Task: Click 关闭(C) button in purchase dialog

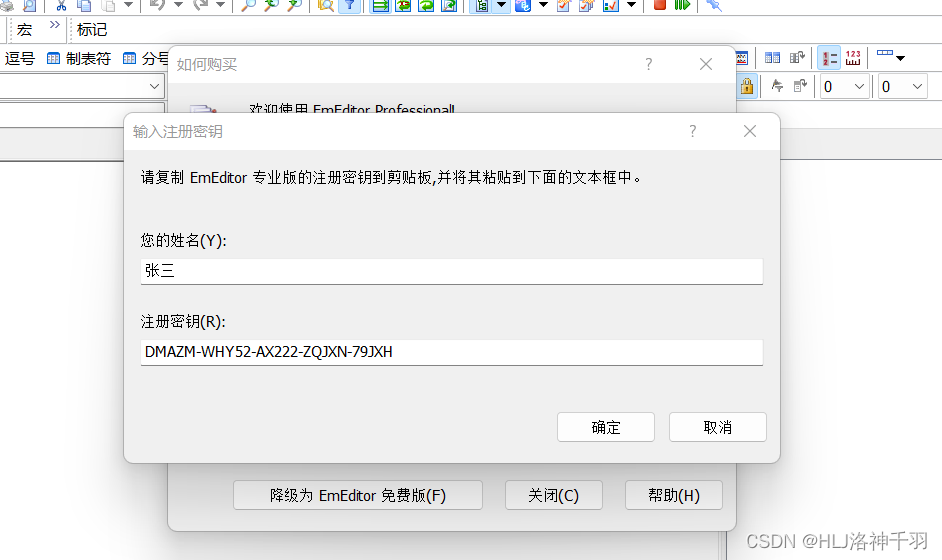Action: [553, 495]
